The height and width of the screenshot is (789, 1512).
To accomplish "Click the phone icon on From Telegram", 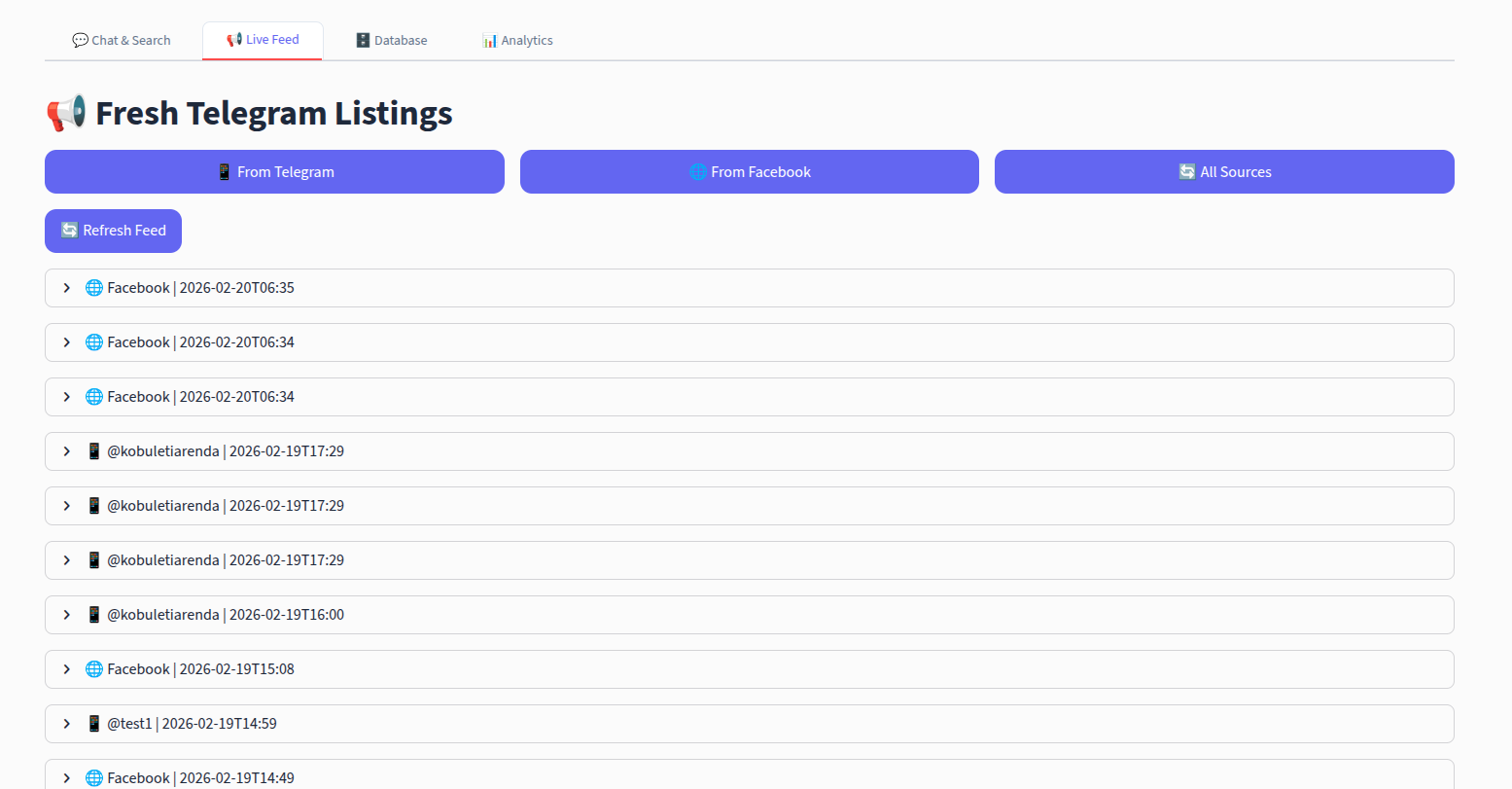I will coord(225,172).
